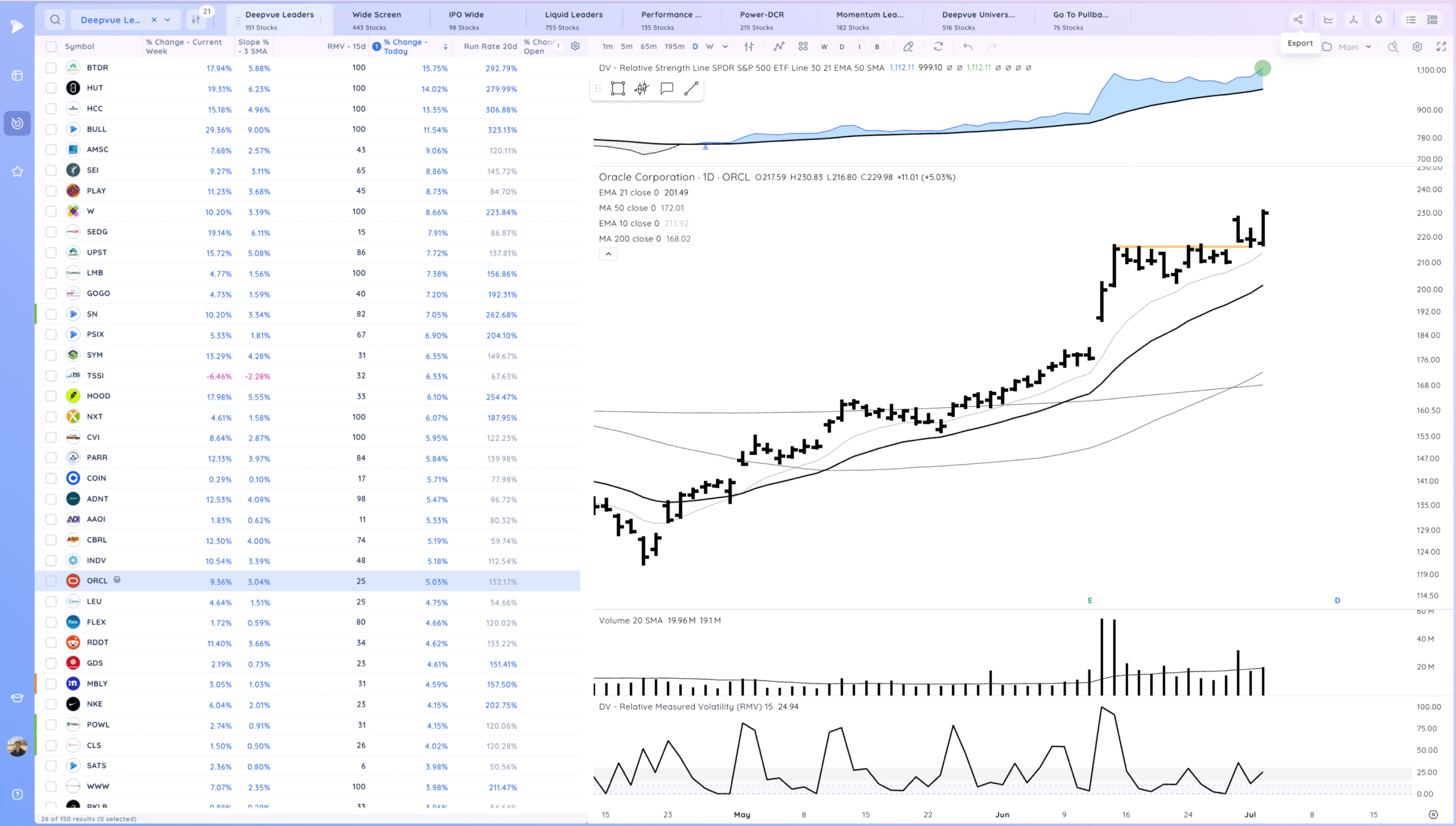This screenshot has height=826, width=1456.
Task: Click the refresh chart icon
Action: tap(938, 47)
